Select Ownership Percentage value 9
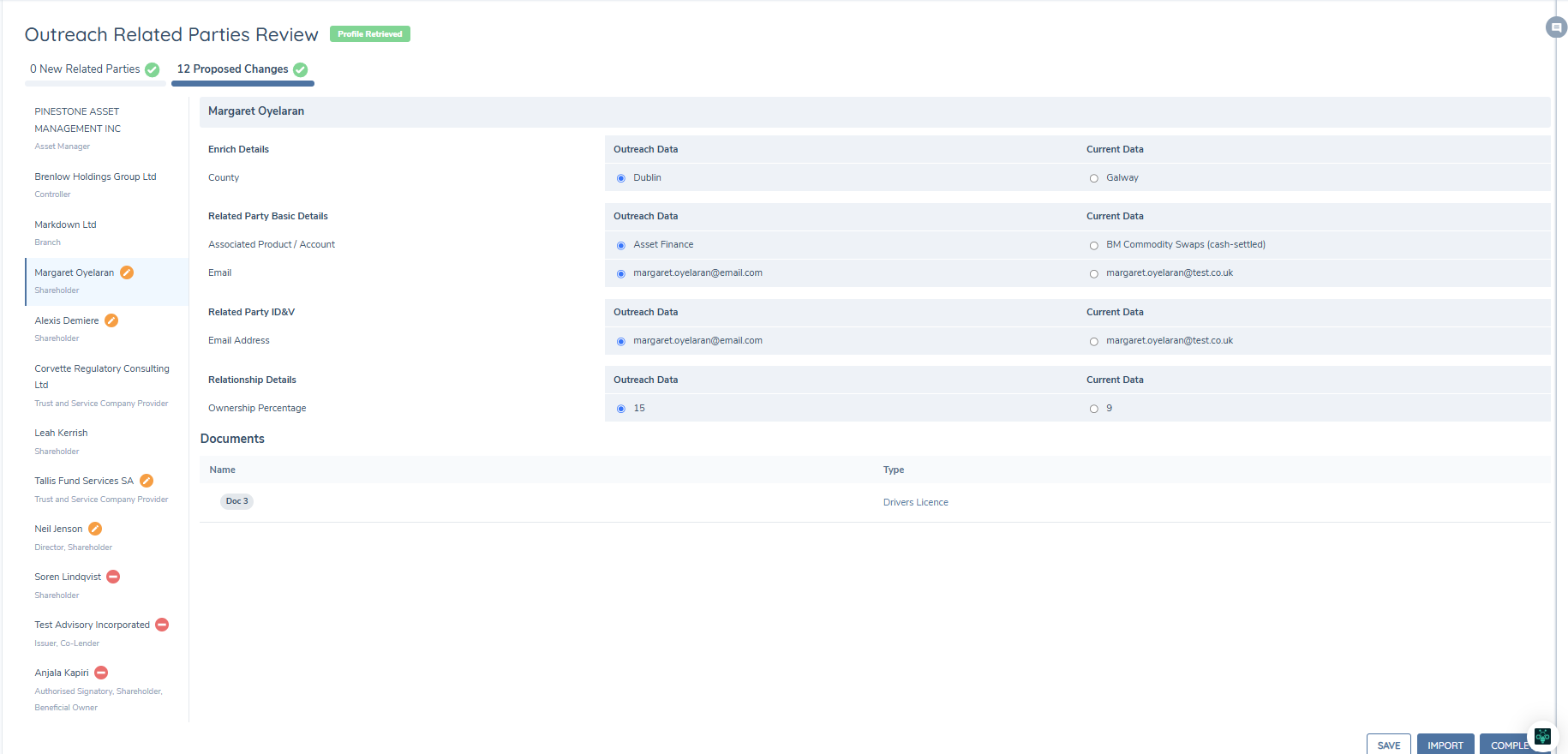Image resolution: width=1568 pixels, height=754 pixels. click(x=1093, y=409)
